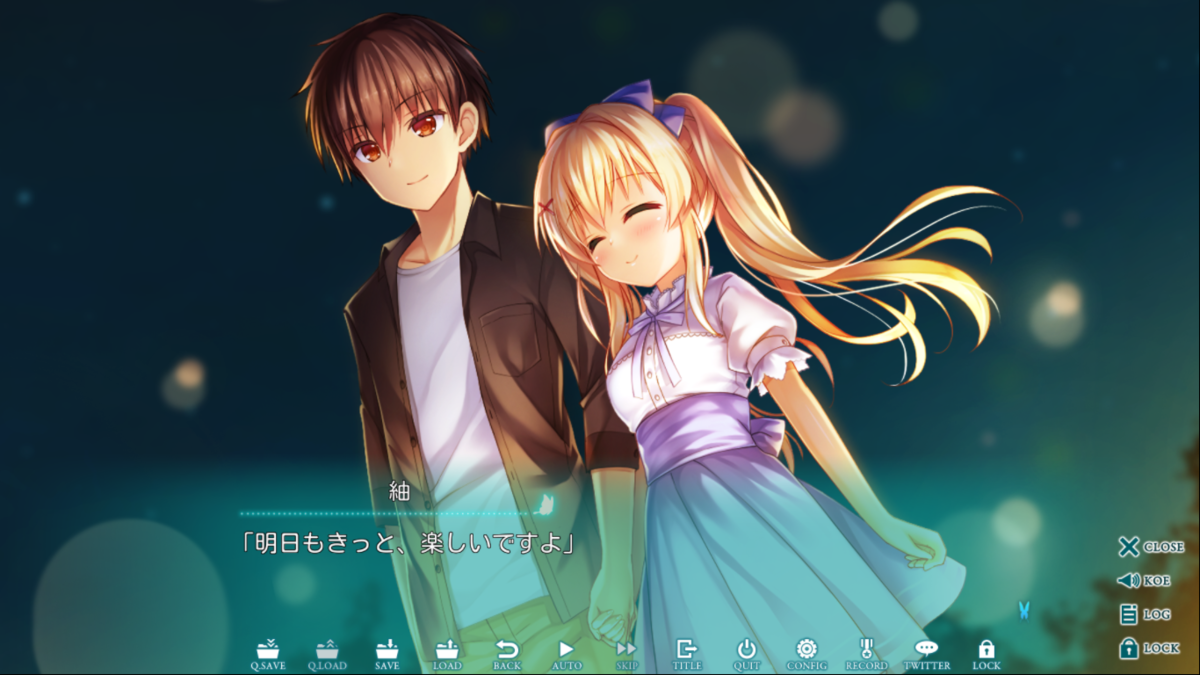Viewport: 1200px width, 675px height.
Task: Open the RECORD medal icon
Action: click(x=866, y=655)
